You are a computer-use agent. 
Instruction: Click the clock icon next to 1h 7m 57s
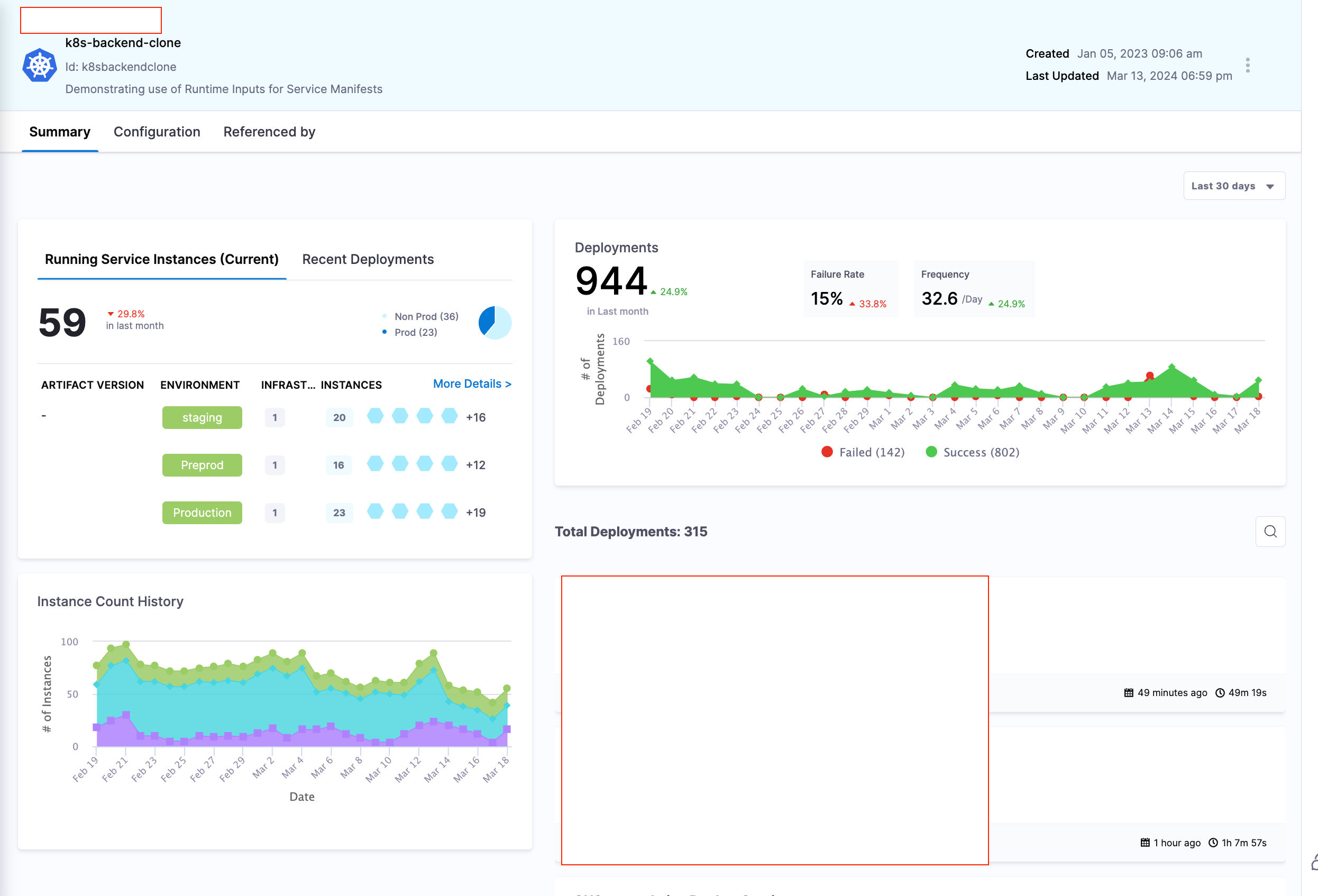pos(1213,843)
